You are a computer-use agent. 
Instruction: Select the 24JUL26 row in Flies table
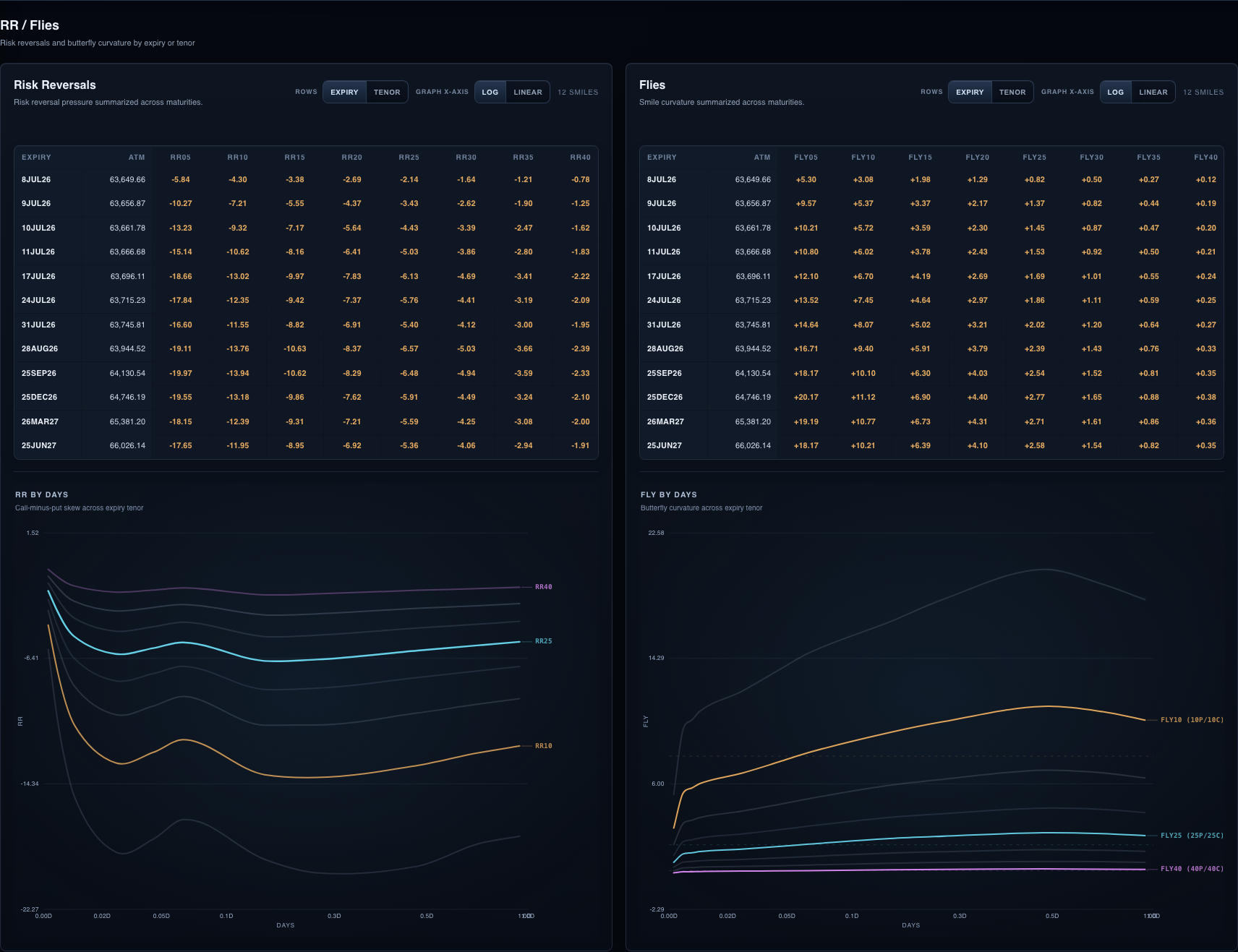click(x=931, y=300)
